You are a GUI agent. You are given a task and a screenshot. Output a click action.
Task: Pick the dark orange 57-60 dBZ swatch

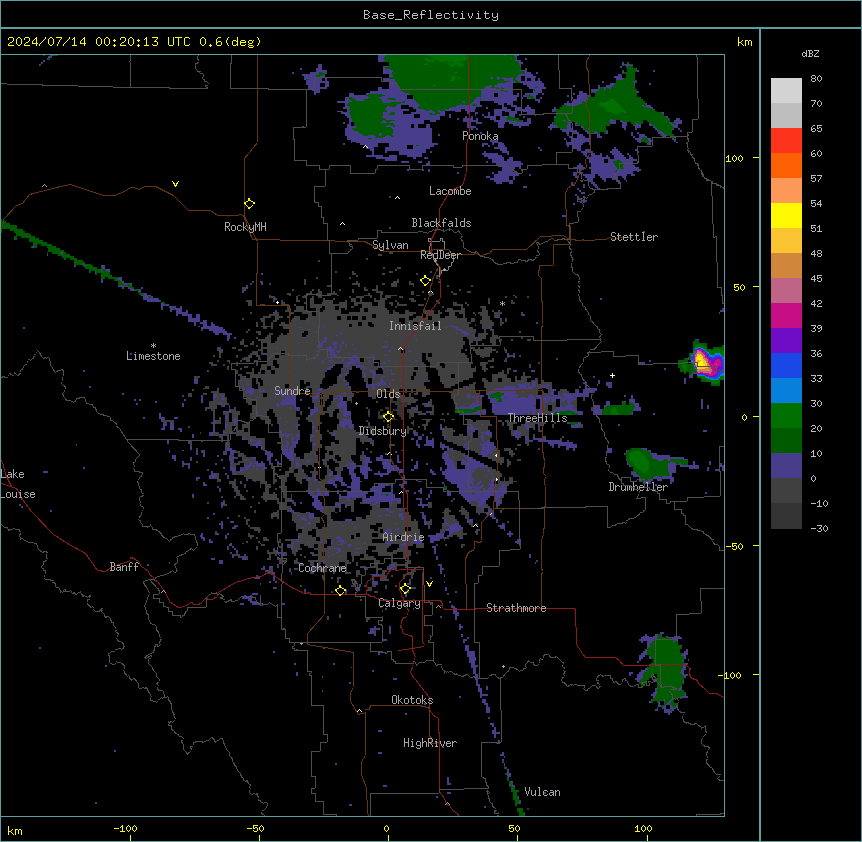click(x=786, y=165)
